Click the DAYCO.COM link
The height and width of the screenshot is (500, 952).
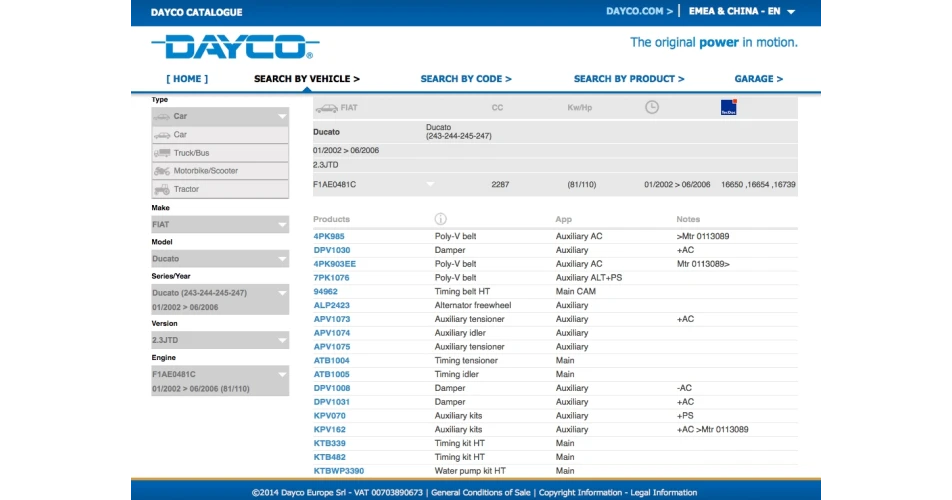click(x=639, y=12)
